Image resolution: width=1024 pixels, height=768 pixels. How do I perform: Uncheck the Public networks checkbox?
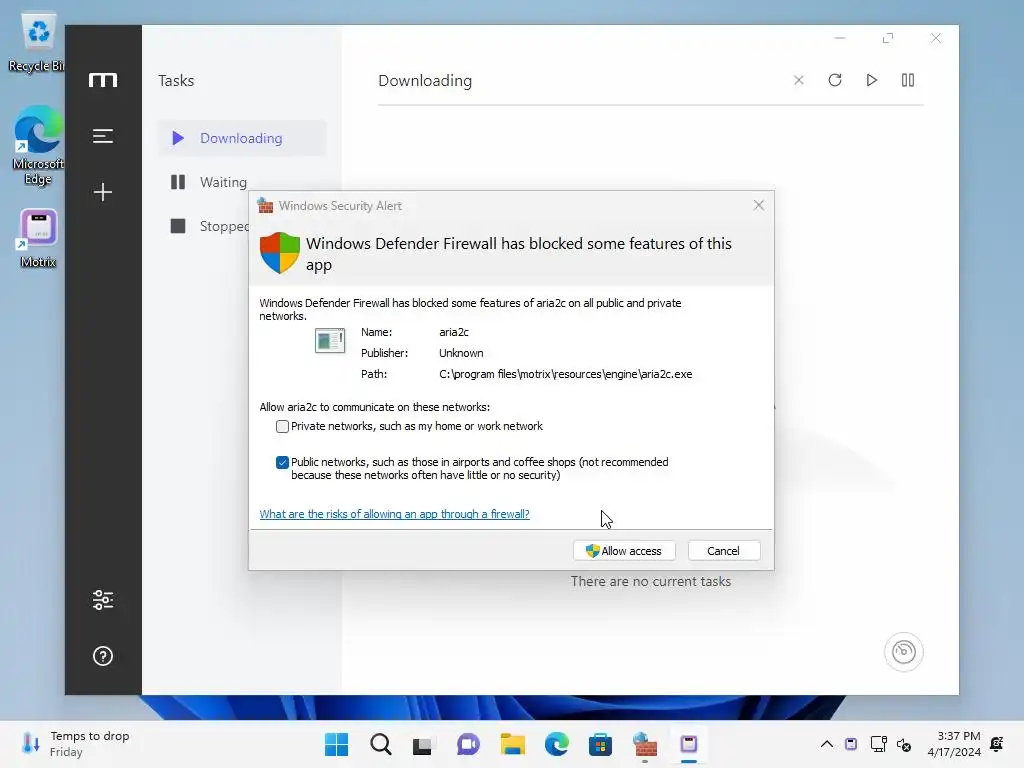coord(282,462)
